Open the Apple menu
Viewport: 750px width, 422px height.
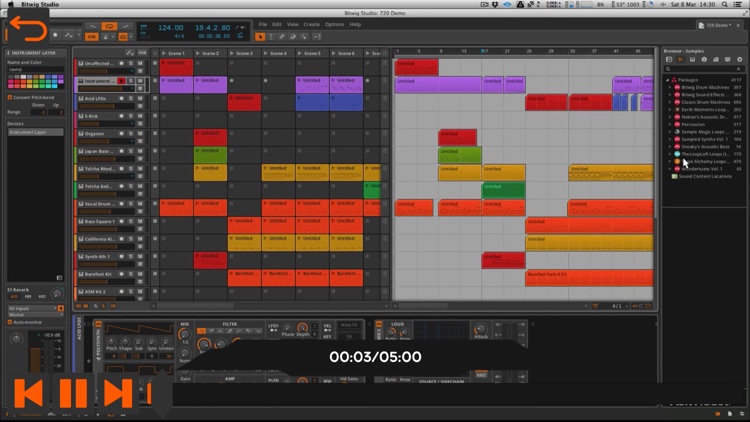[x=11, y=4]
